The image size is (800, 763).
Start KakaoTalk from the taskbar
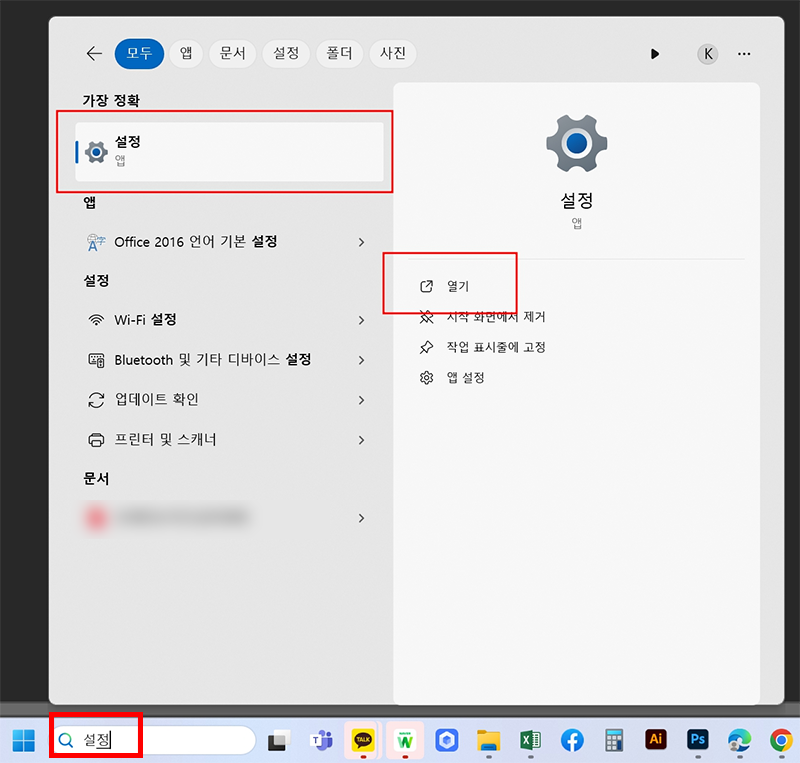coord(362,740)
